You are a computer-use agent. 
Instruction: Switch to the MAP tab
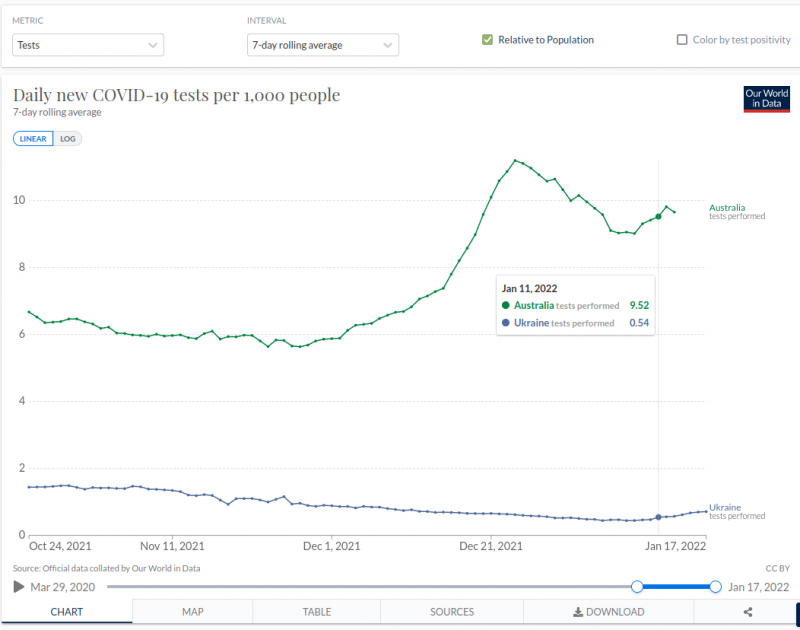(192, 612)
